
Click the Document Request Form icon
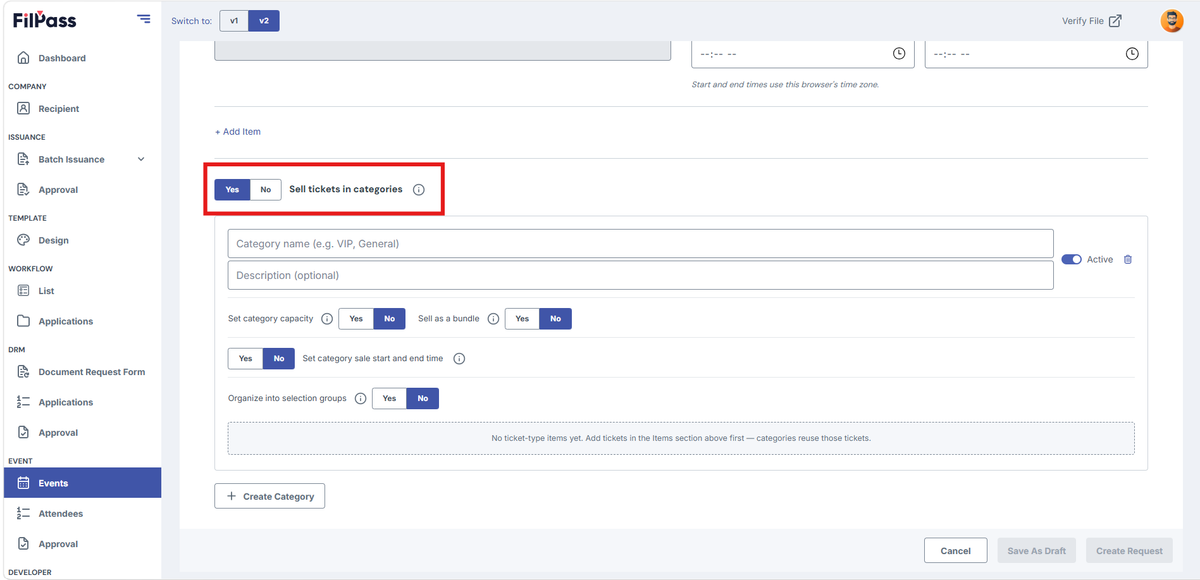pyautogui.click(x=24, y=372)
